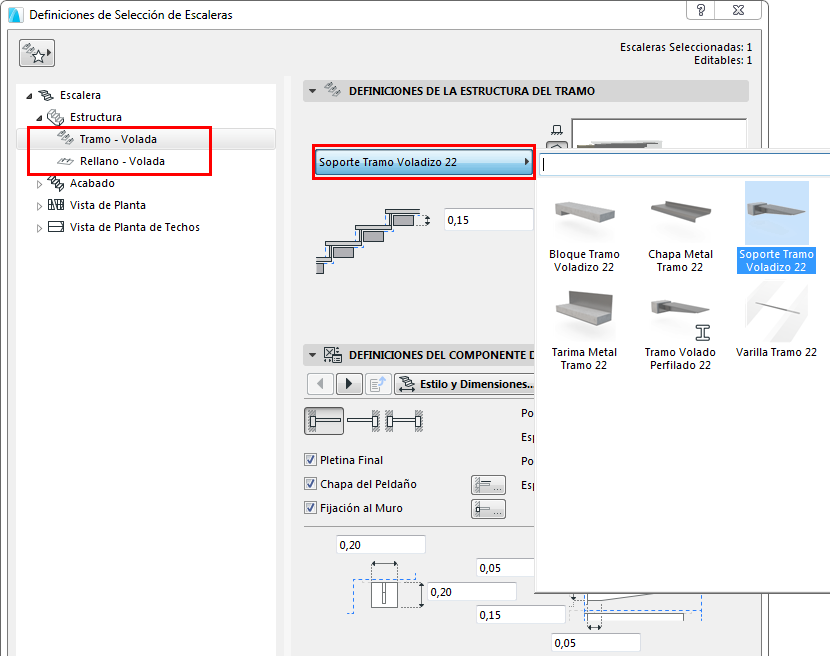The image size is (830, 656).
Task: Toggle Fijación al Muro checkbox
Action: (x=311, y=508)
